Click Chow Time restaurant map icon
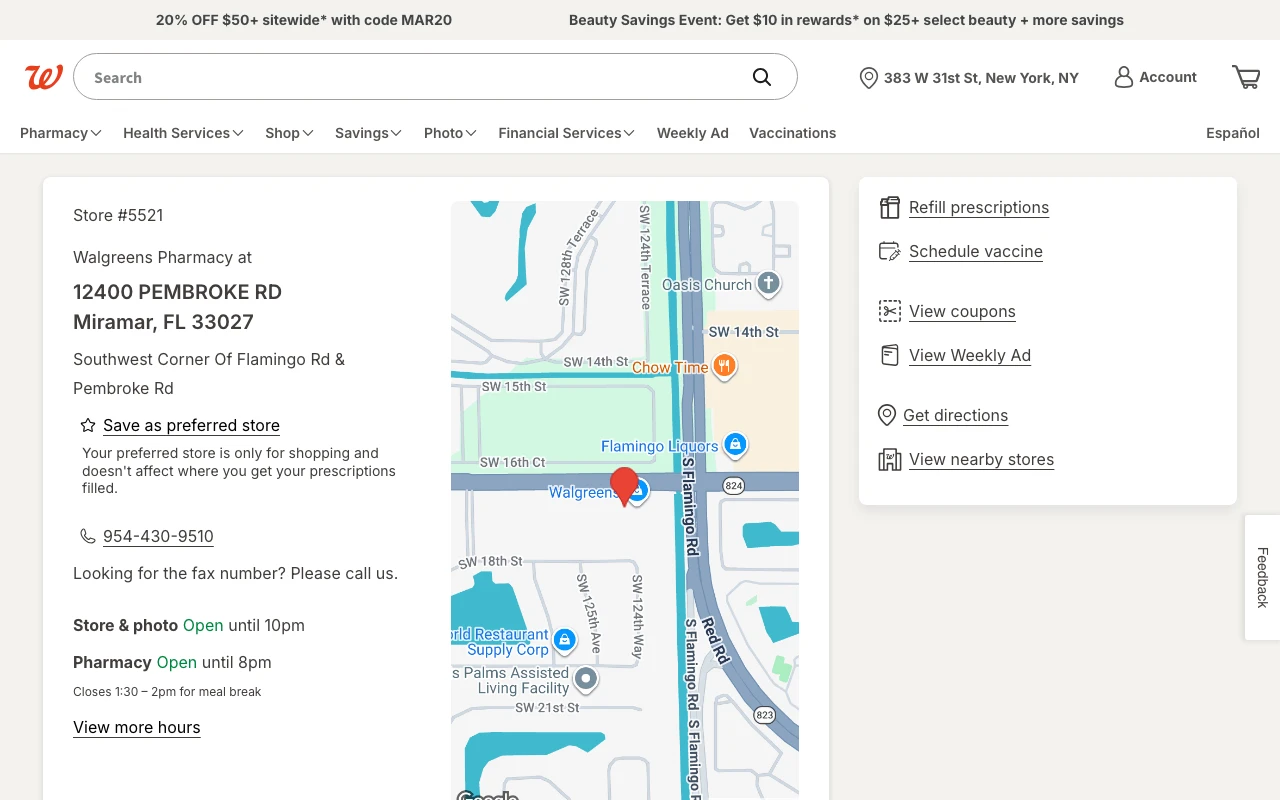 click(725, 366)
